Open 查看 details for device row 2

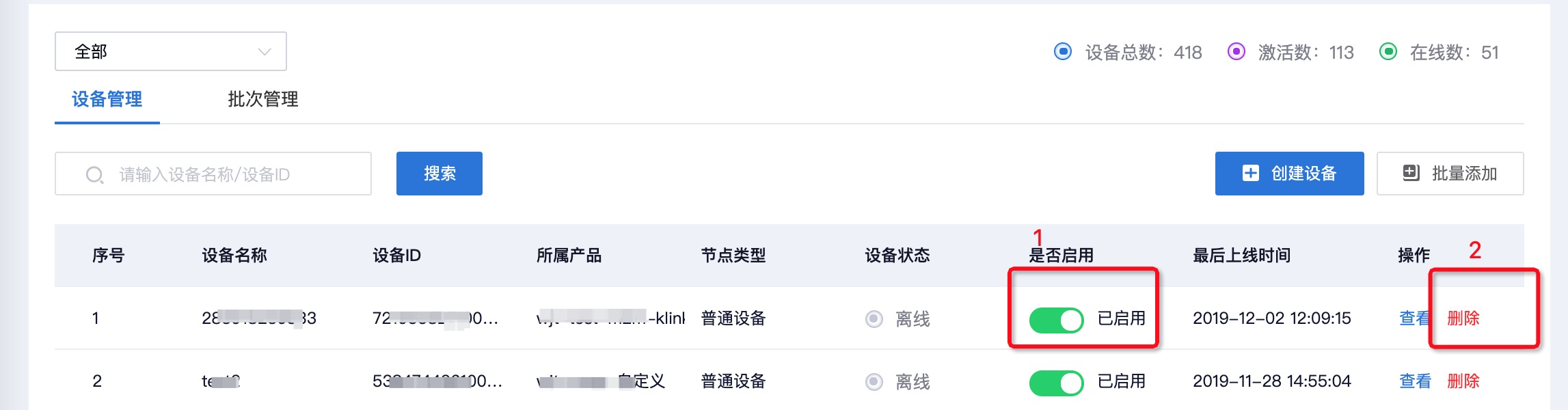click(1415, 381)
